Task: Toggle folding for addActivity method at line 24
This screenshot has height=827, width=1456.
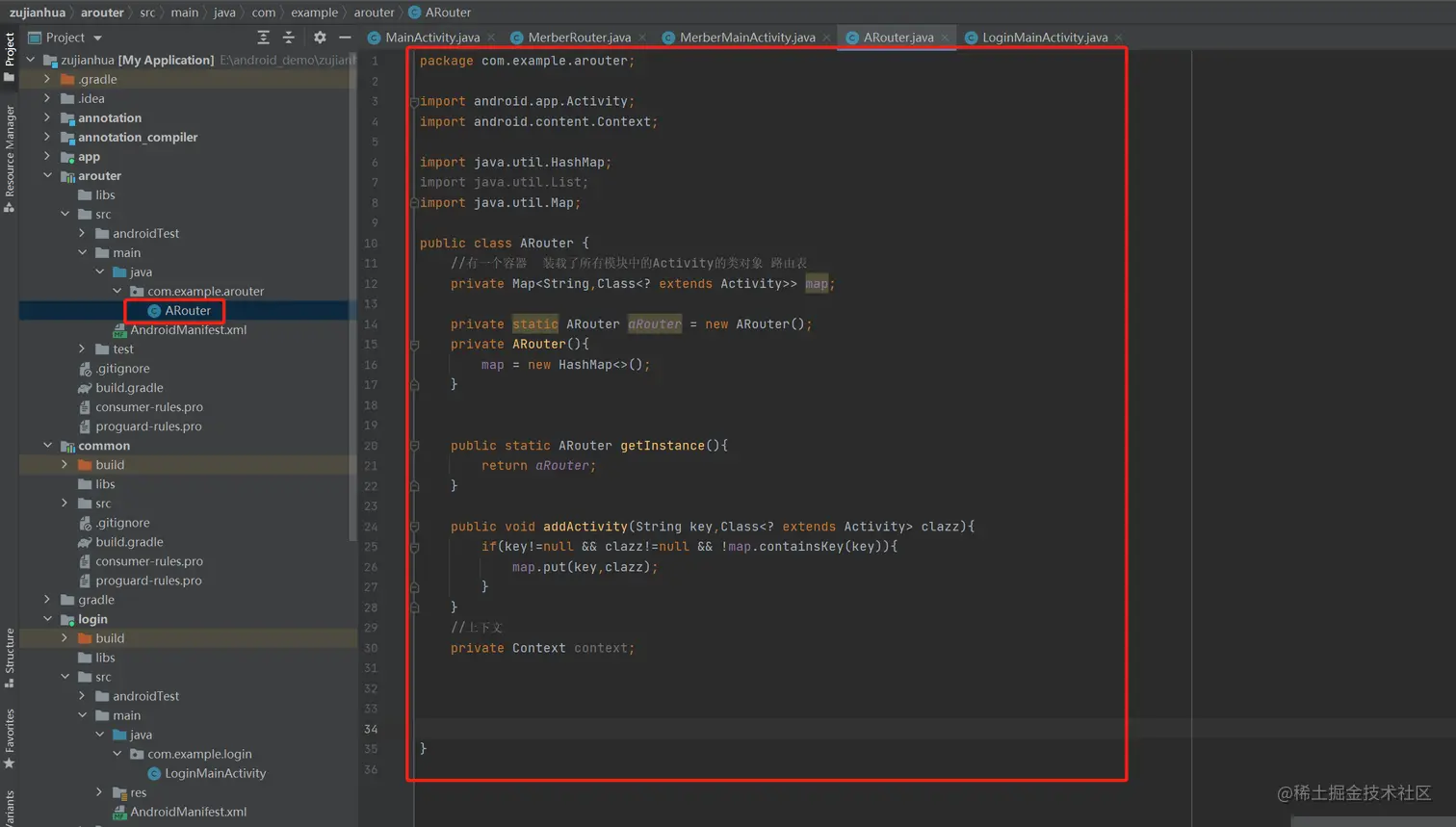Action: tap(414, 527)
